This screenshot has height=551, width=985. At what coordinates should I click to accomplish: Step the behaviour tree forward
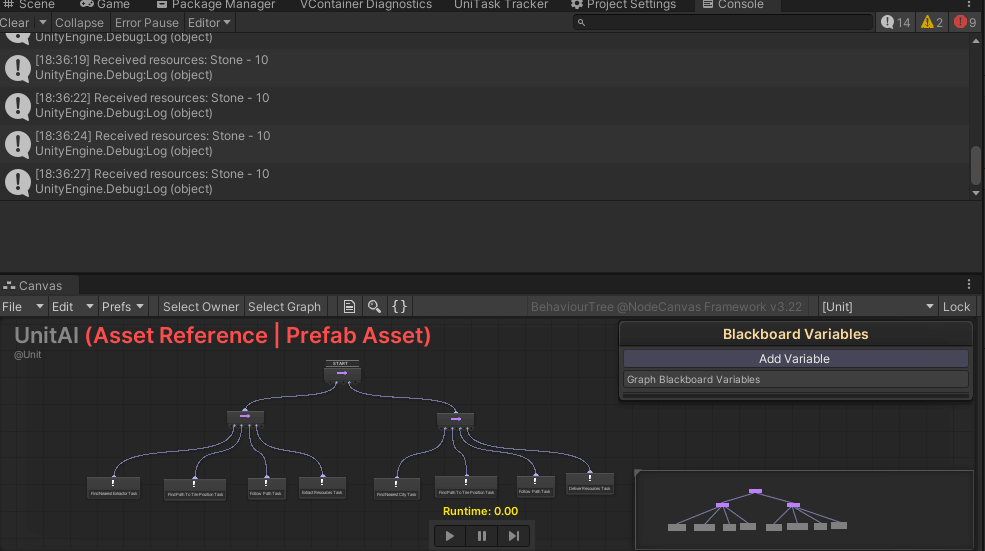(514, 536)
